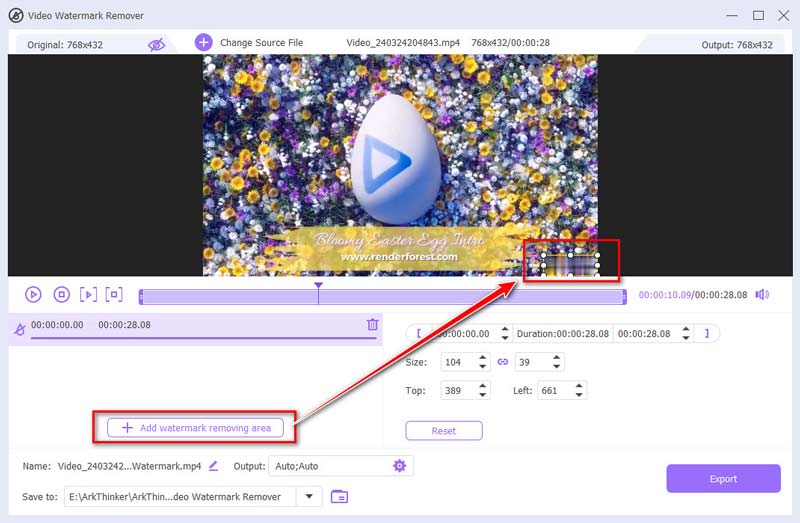Click the purple plus Change Source File icon
The width and height of the screenshot is (800, 523).
coord(204,42)
